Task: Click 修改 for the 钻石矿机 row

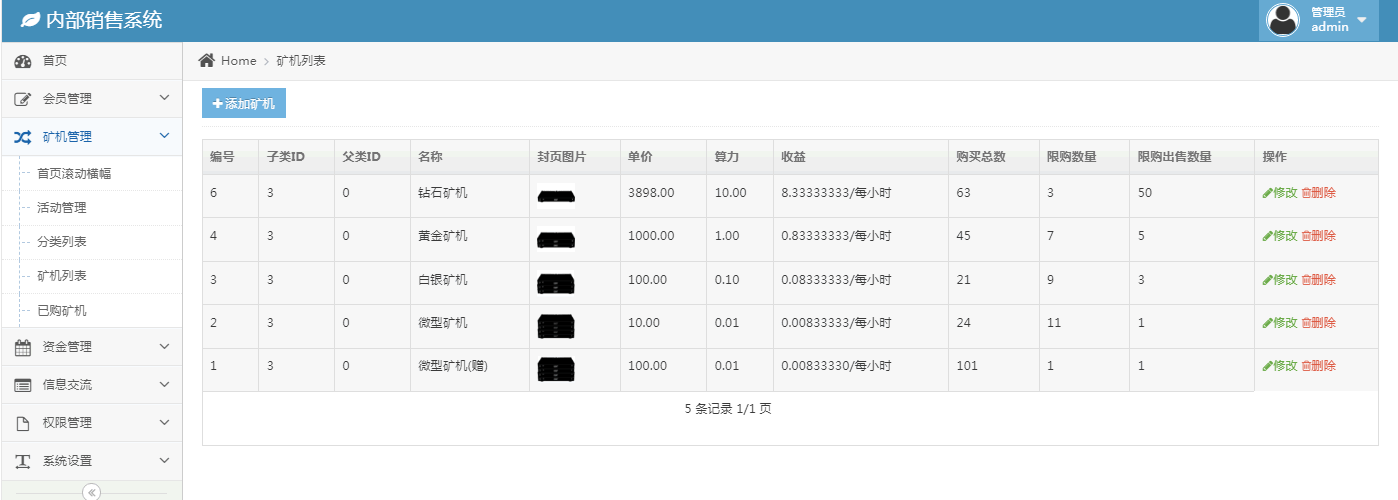Action: (x=1280, y=193)
